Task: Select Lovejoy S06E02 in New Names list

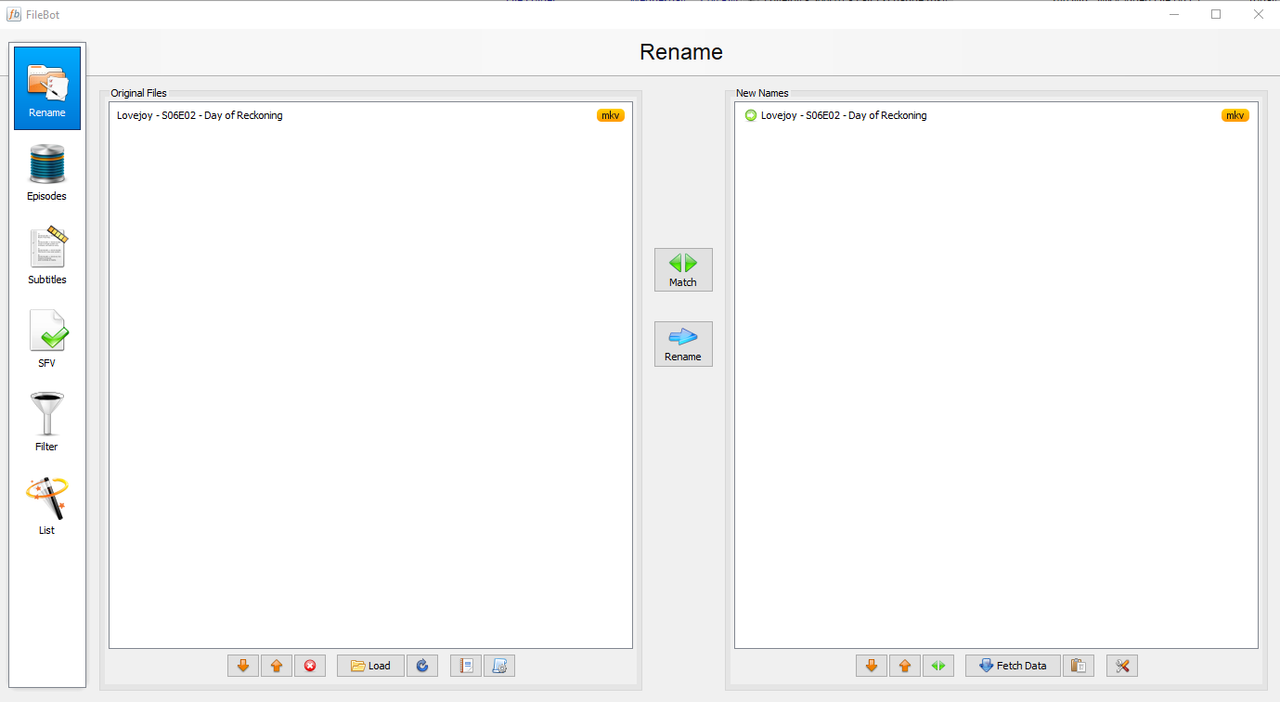Action: click(996, 116)
